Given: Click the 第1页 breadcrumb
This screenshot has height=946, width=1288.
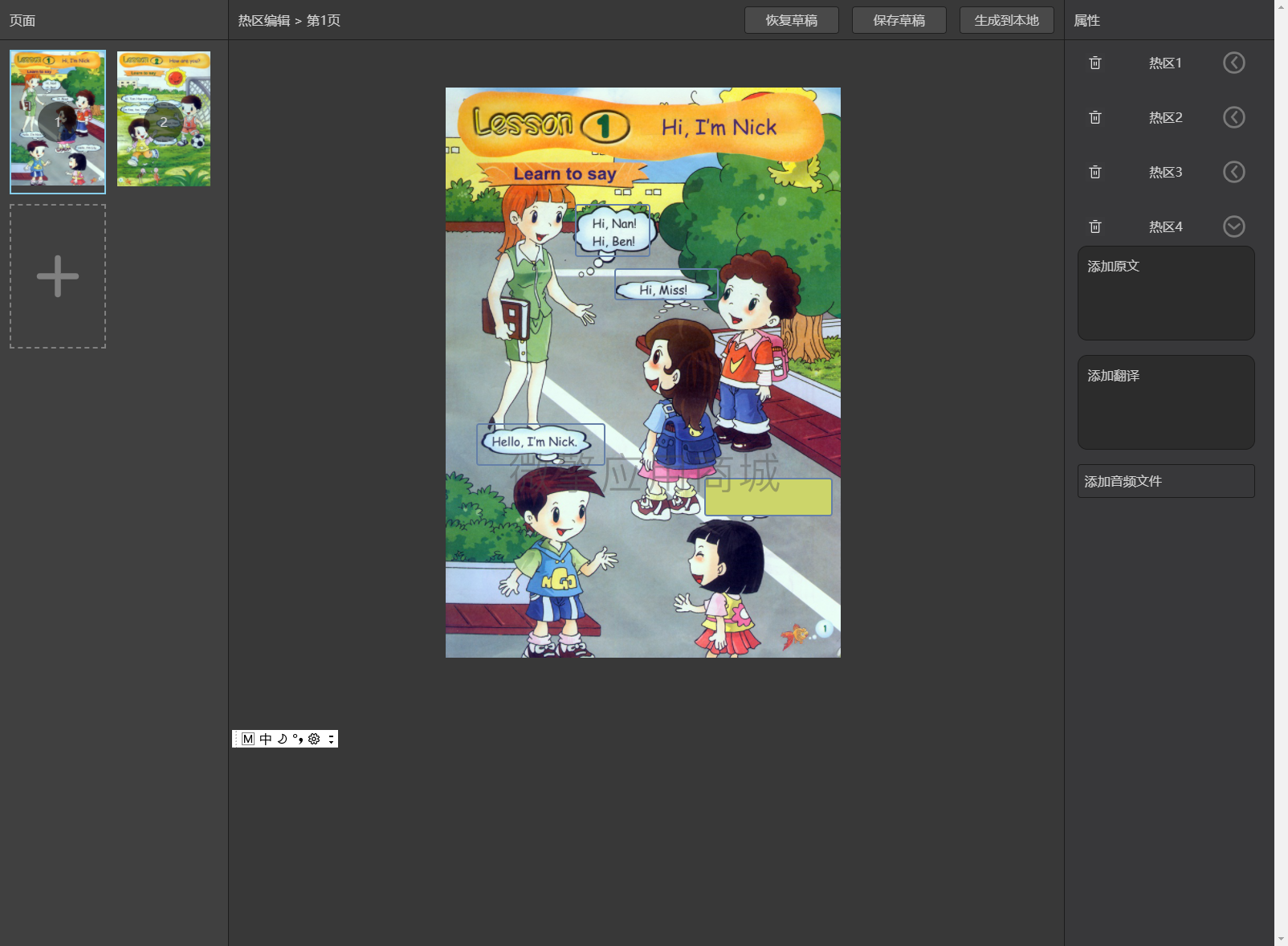Looking at the screenshot, I should point(324,21).
